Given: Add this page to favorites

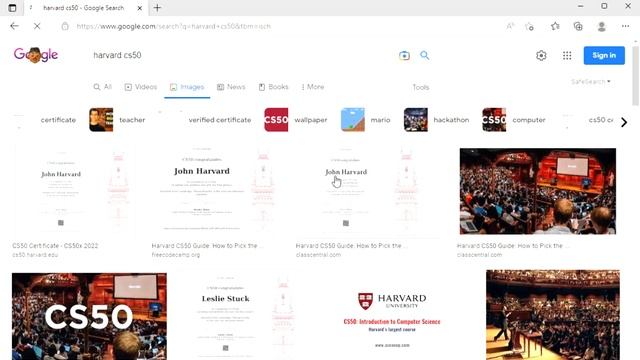Looking at the screenshot, I should point(529,27).
